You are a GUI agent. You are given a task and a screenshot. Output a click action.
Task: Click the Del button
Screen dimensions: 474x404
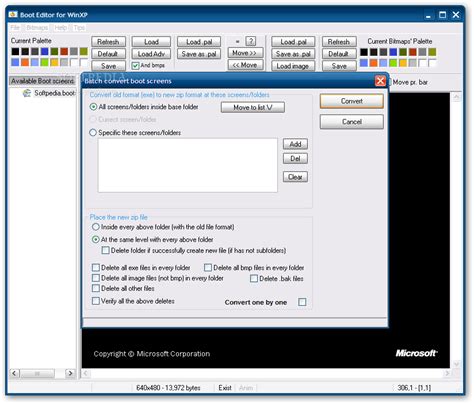[295, 158]
